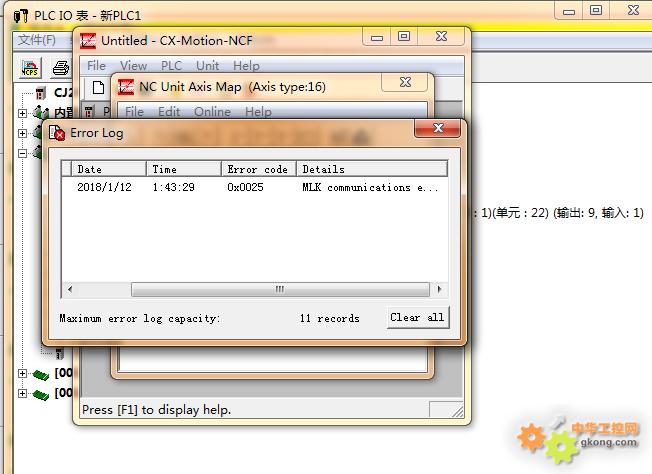This screenshot has height=474, width=652.
Task: Select the 0x0025 error code cell
Action: tap(245, 187)
